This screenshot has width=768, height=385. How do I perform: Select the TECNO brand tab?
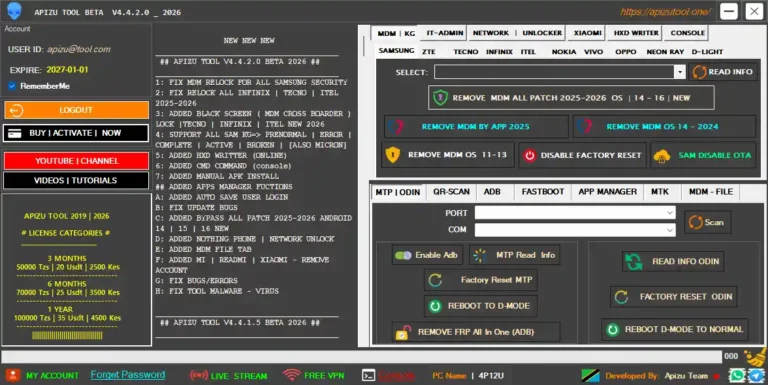(465, 51)
